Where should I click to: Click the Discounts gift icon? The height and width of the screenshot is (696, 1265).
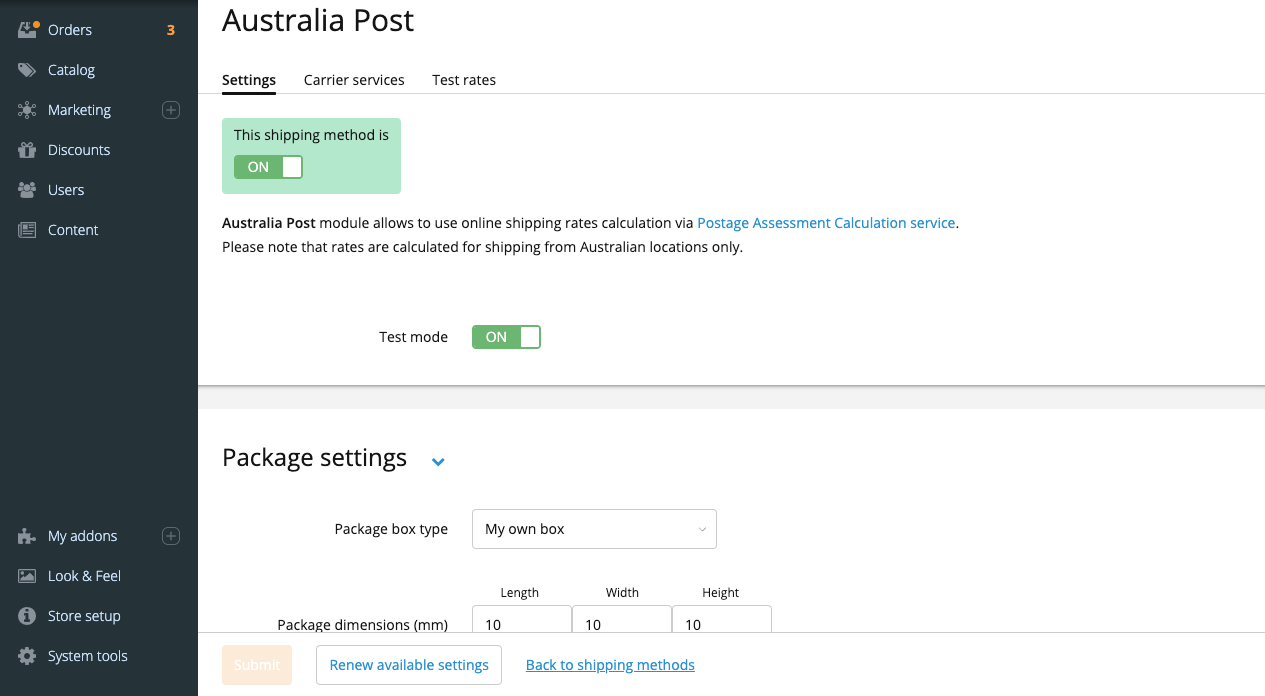click(x=27, y=150)
